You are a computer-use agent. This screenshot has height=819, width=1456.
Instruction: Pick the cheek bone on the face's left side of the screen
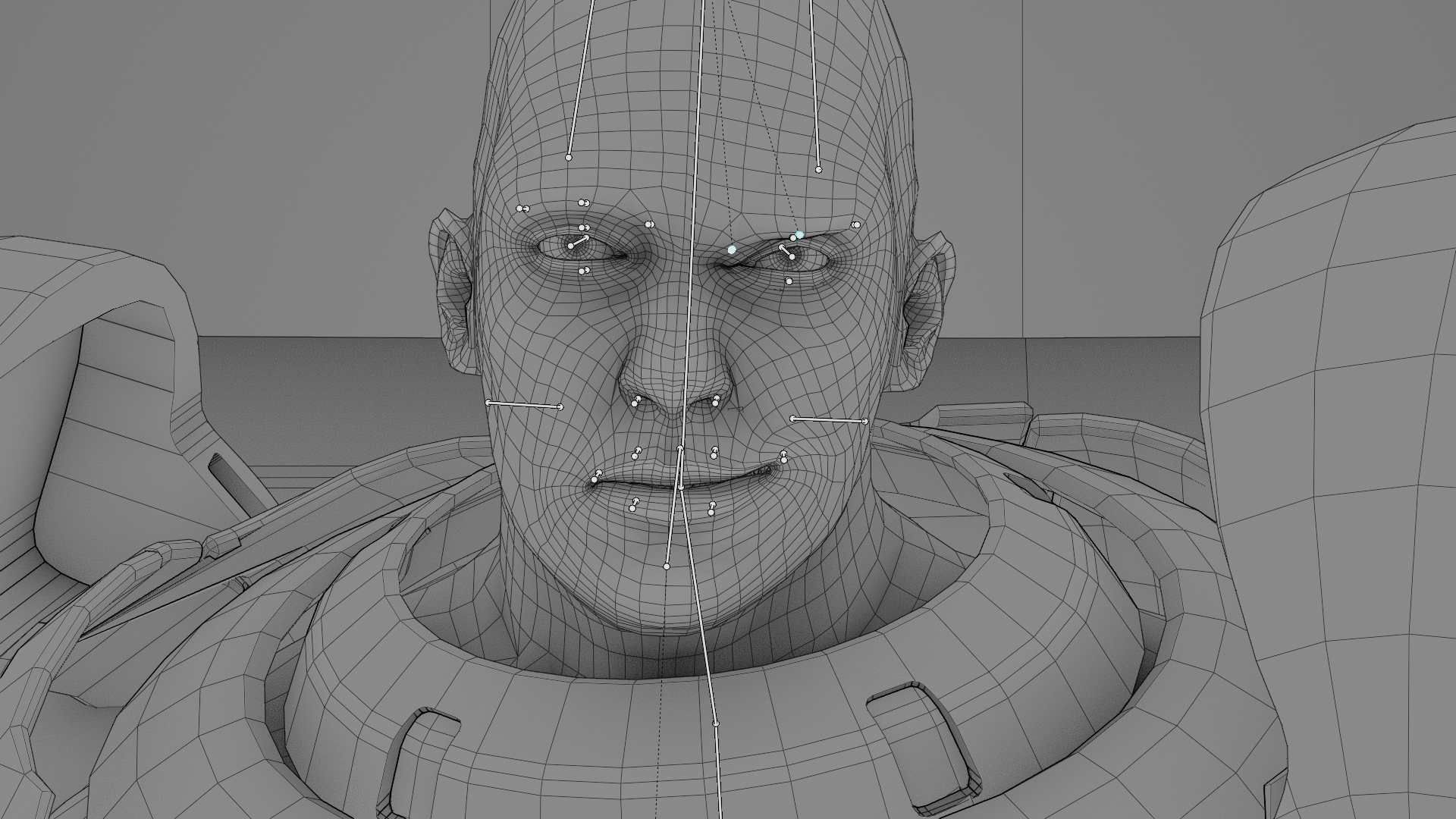[524, 405]
